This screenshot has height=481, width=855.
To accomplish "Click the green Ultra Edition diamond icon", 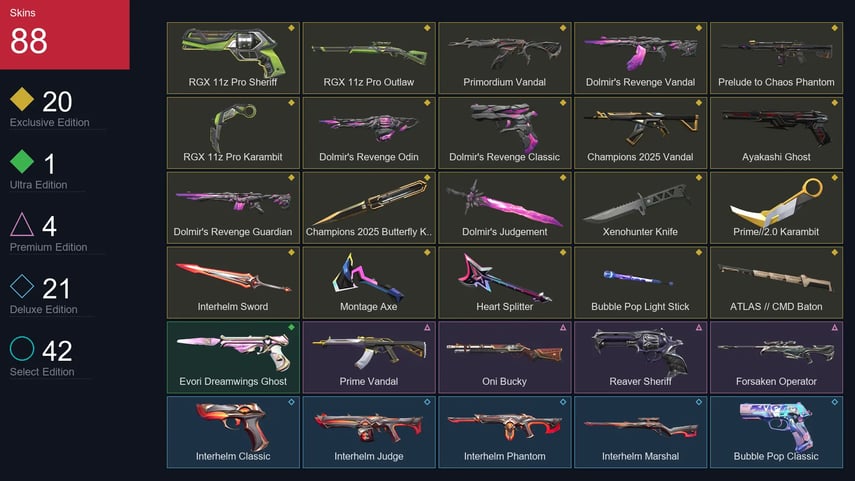I will coord(22,161).
